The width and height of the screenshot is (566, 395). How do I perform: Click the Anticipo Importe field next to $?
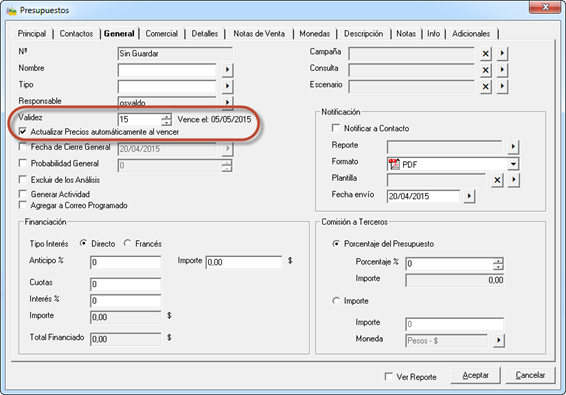point(244,262)
